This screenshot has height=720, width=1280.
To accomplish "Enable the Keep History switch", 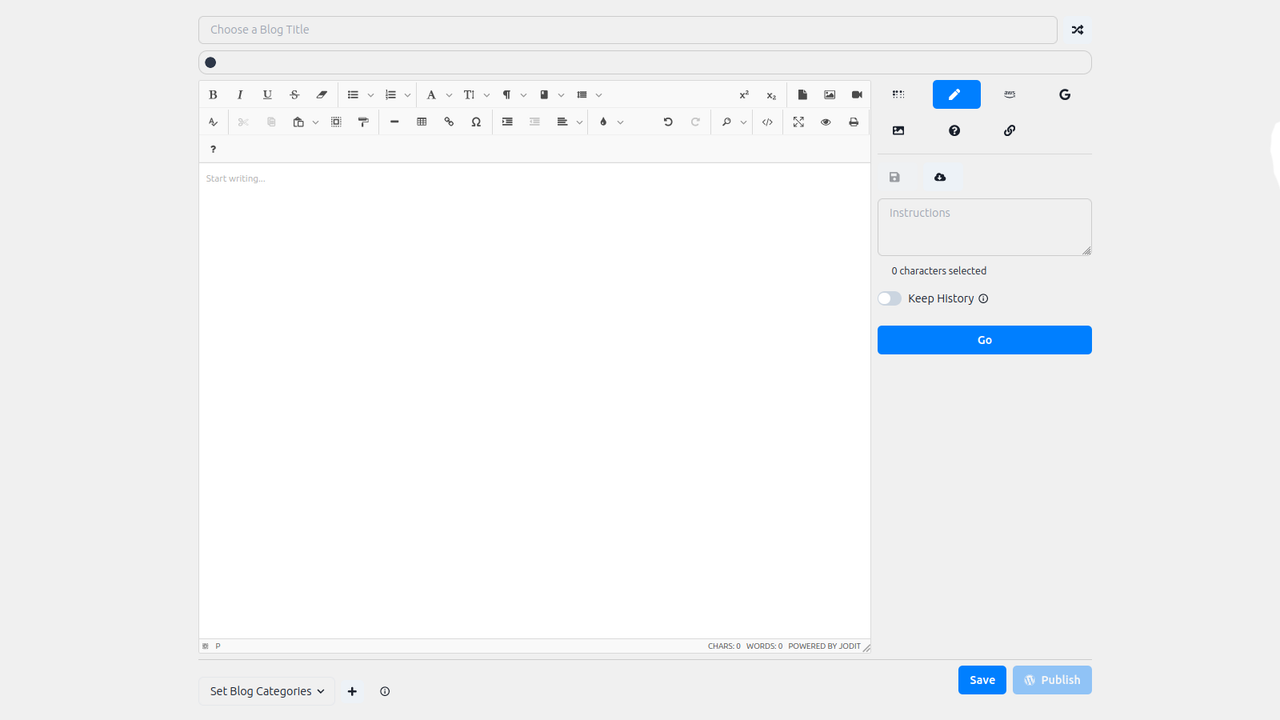I will tap(889, 298).
